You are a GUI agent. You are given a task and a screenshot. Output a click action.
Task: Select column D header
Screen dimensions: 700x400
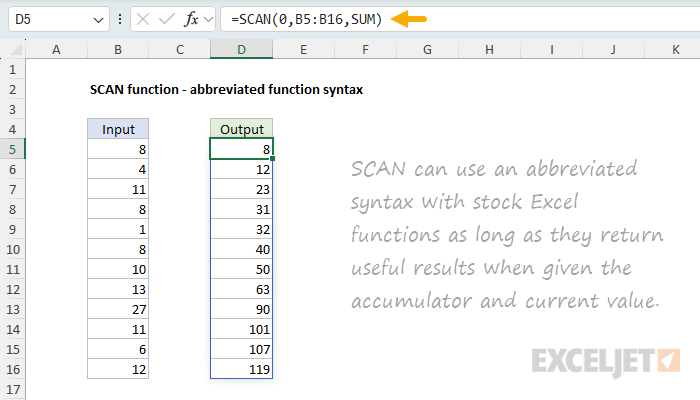241,49
